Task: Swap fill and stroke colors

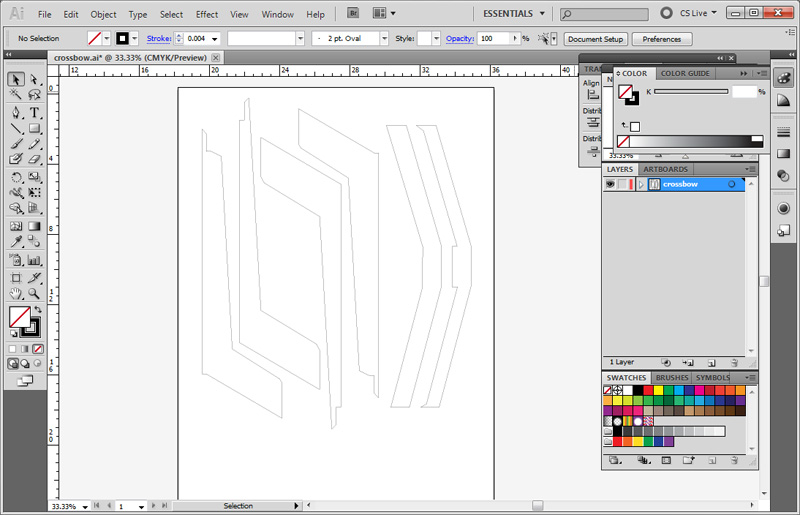Action: coord(38,309)
